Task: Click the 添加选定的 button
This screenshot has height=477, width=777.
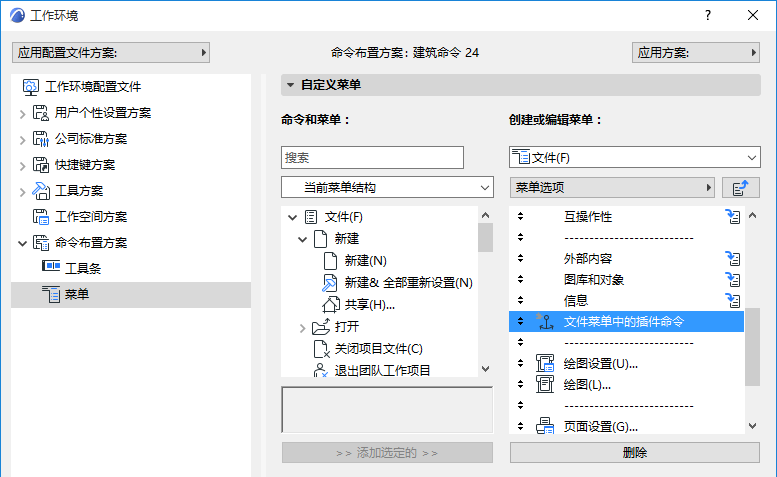Action: click(388, 452)
